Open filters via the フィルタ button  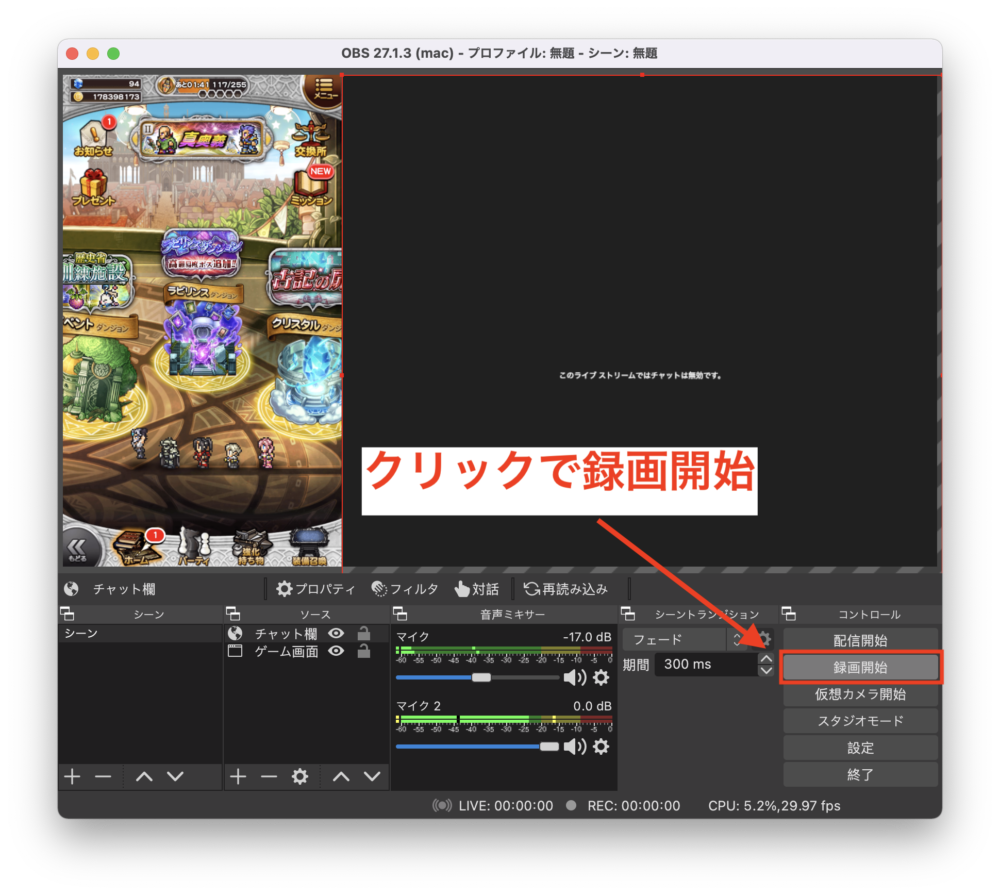pos(404,589)
